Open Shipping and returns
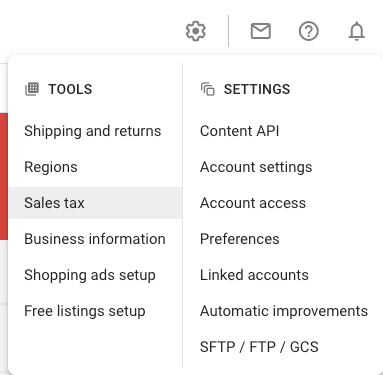The image size is (383, 375). point(93,131)
